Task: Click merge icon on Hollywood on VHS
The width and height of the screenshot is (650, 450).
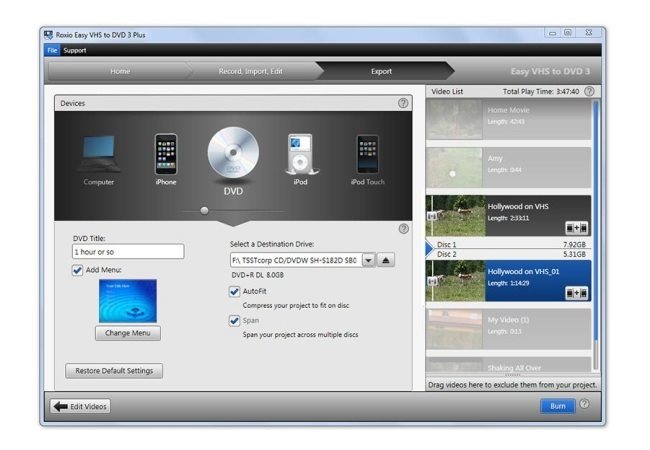Action: coord(577,227)
